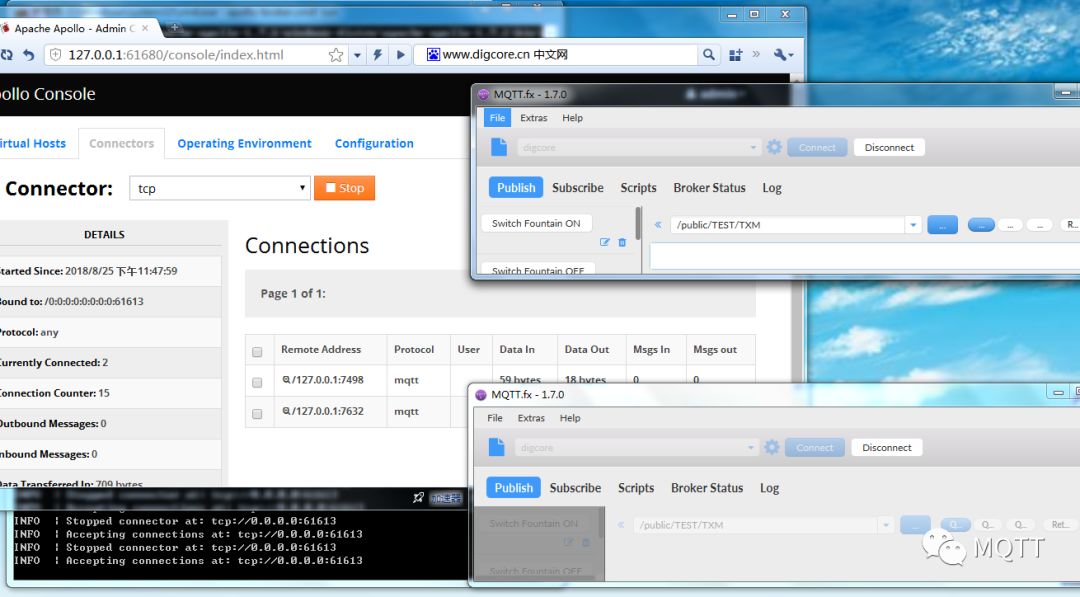The width and height of the screenshot is (1080, 597).
Task: Open the gear settings icon in upper MQTT.fx
Action: click(774, 147)
